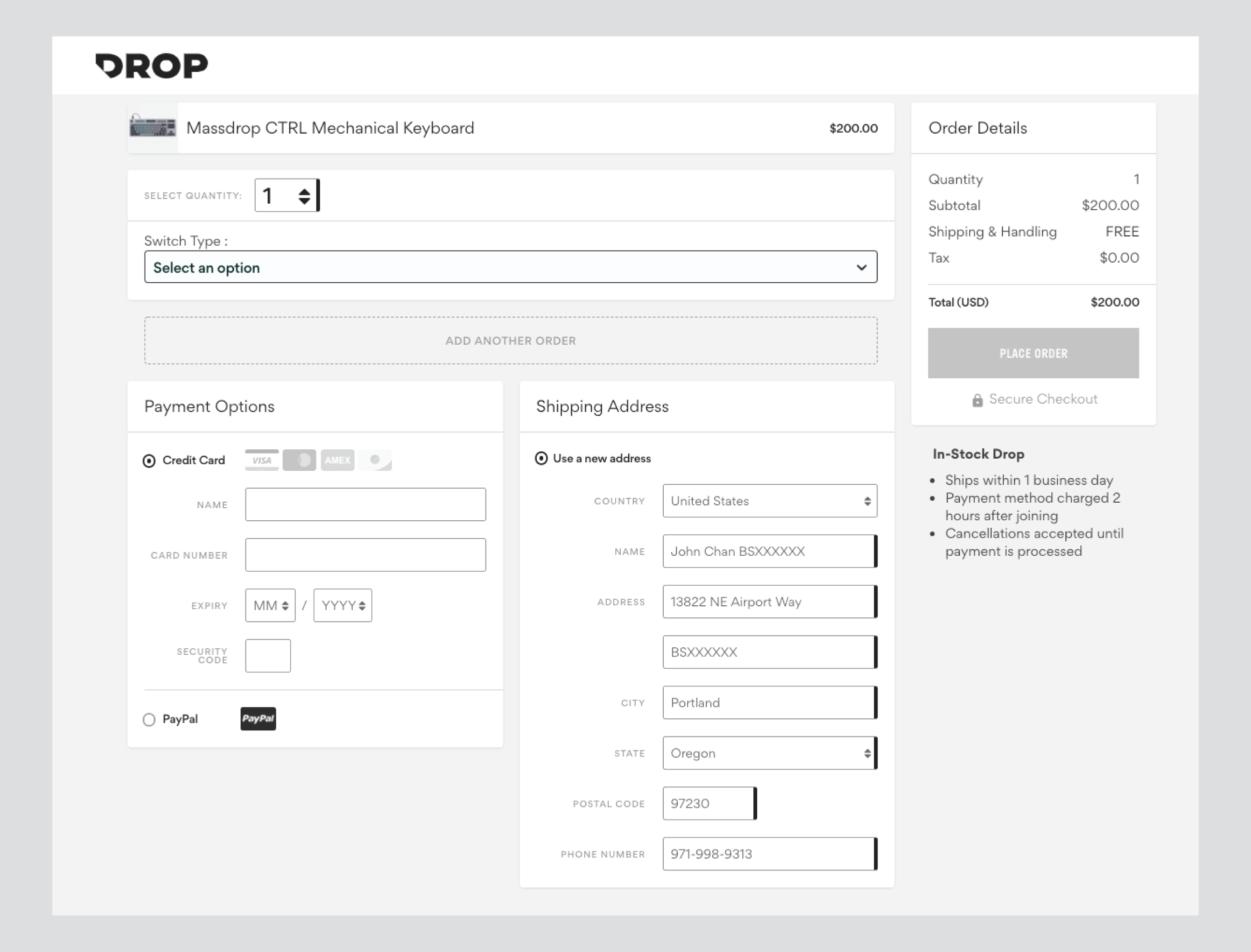Click the Place Order button
The width and height of the screenshot is (1251, 952).
pyautogui.click(x=1033, y=353)
